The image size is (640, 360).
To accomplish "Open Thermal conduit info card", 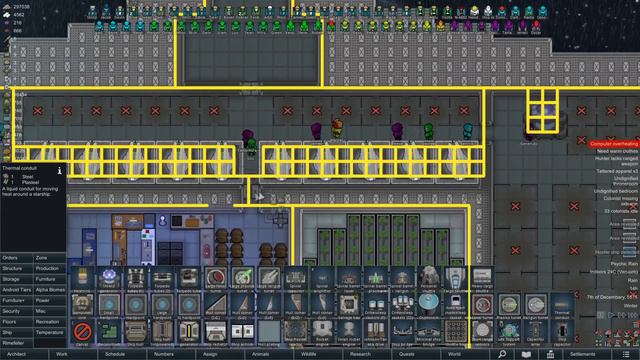I will [x=60, y=171].
